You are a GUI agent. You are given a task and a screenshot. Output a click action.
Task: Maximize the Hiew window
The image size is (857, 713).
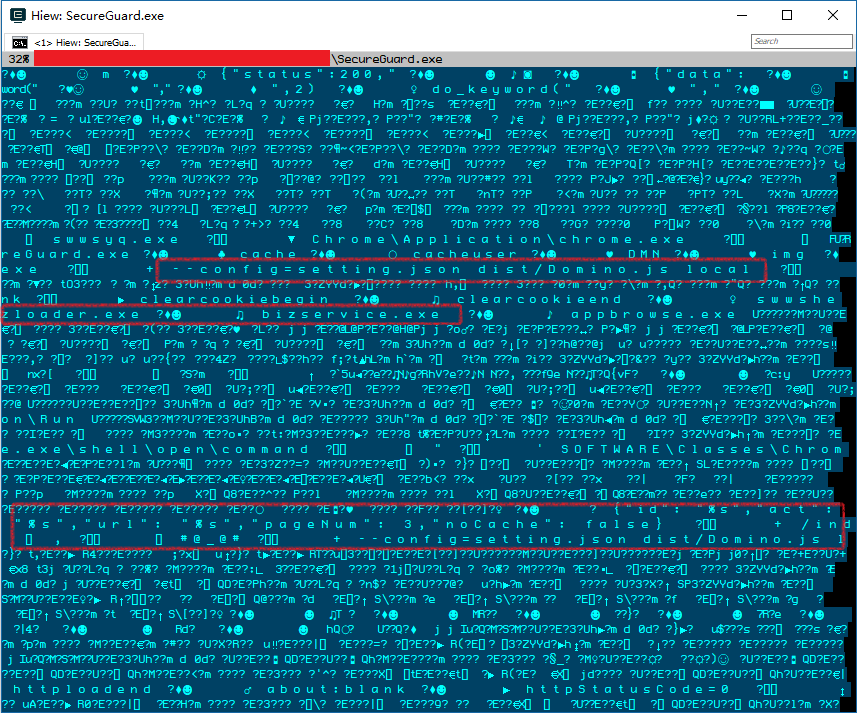[x=786, y=15]
